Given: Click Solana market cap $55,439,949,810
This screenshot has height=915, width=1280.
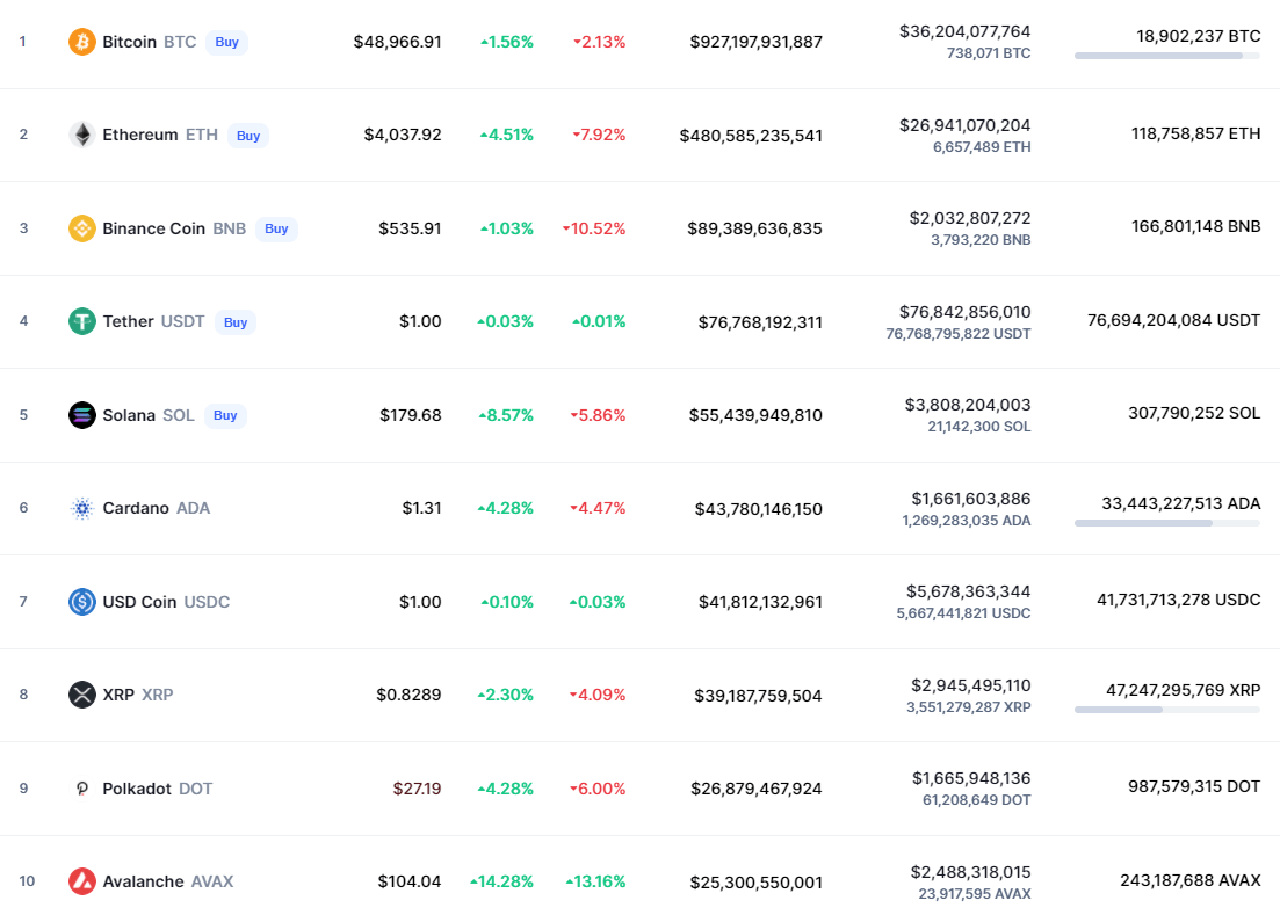Looking at the screenshot, I should point(756,415).
